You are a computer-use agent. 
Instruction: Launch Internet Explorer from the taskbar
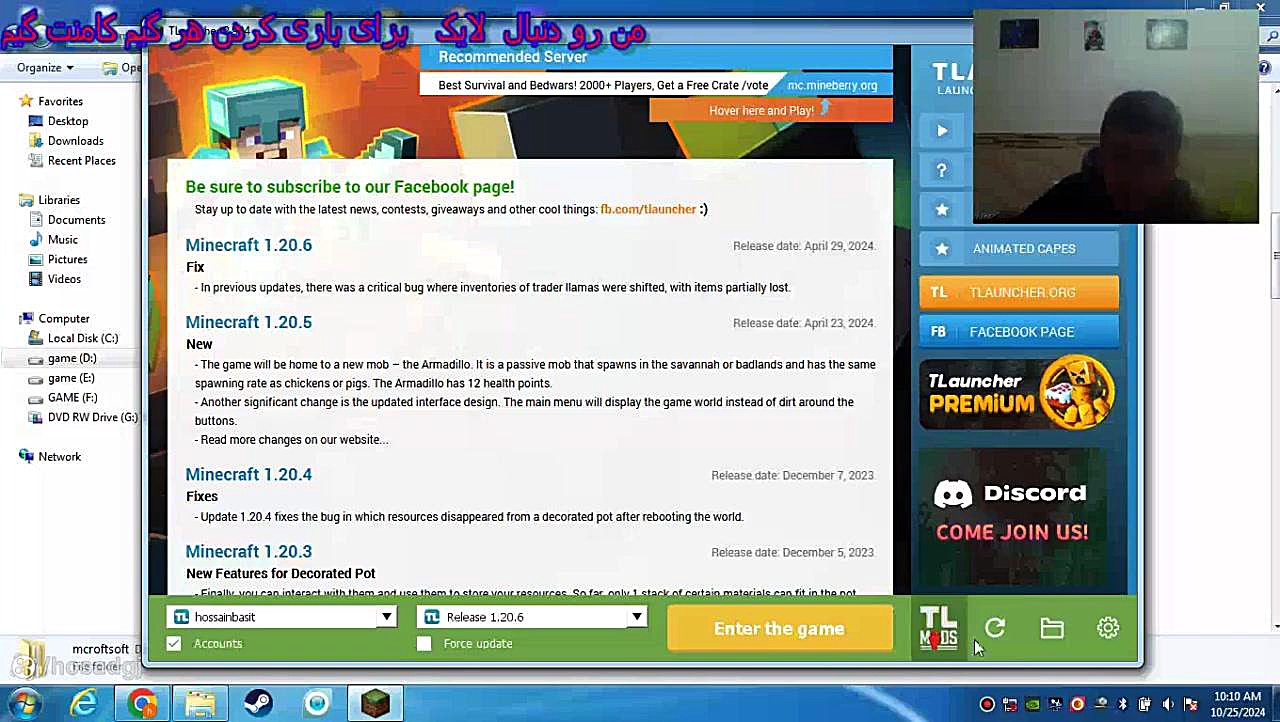pos(84,704)
